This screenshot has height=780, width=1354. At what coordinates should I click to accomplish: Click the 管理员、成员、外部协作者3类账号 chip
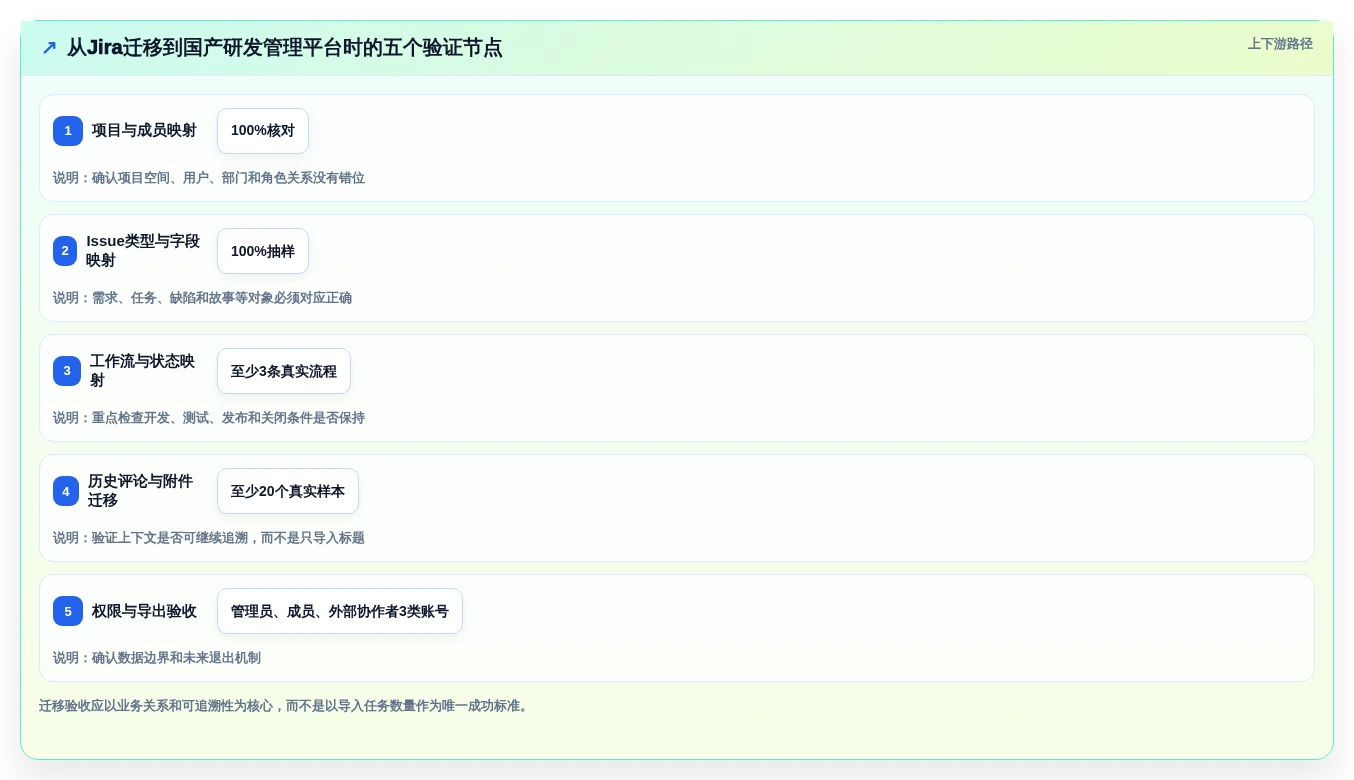coord(340,611)
